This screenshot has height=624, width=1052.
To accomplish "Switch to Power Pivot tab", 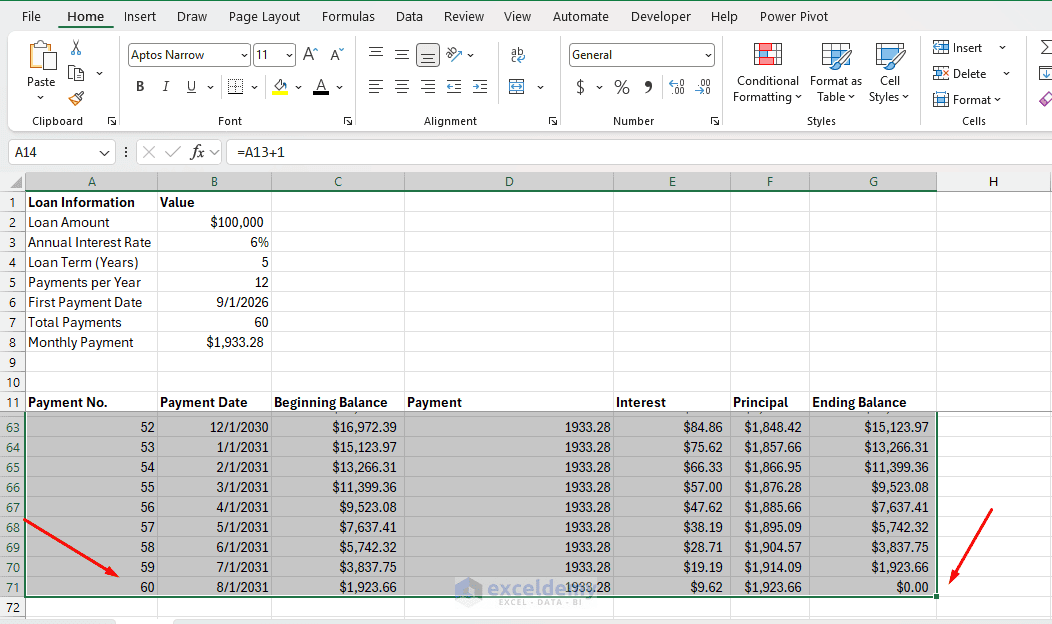I will [794, 17].
